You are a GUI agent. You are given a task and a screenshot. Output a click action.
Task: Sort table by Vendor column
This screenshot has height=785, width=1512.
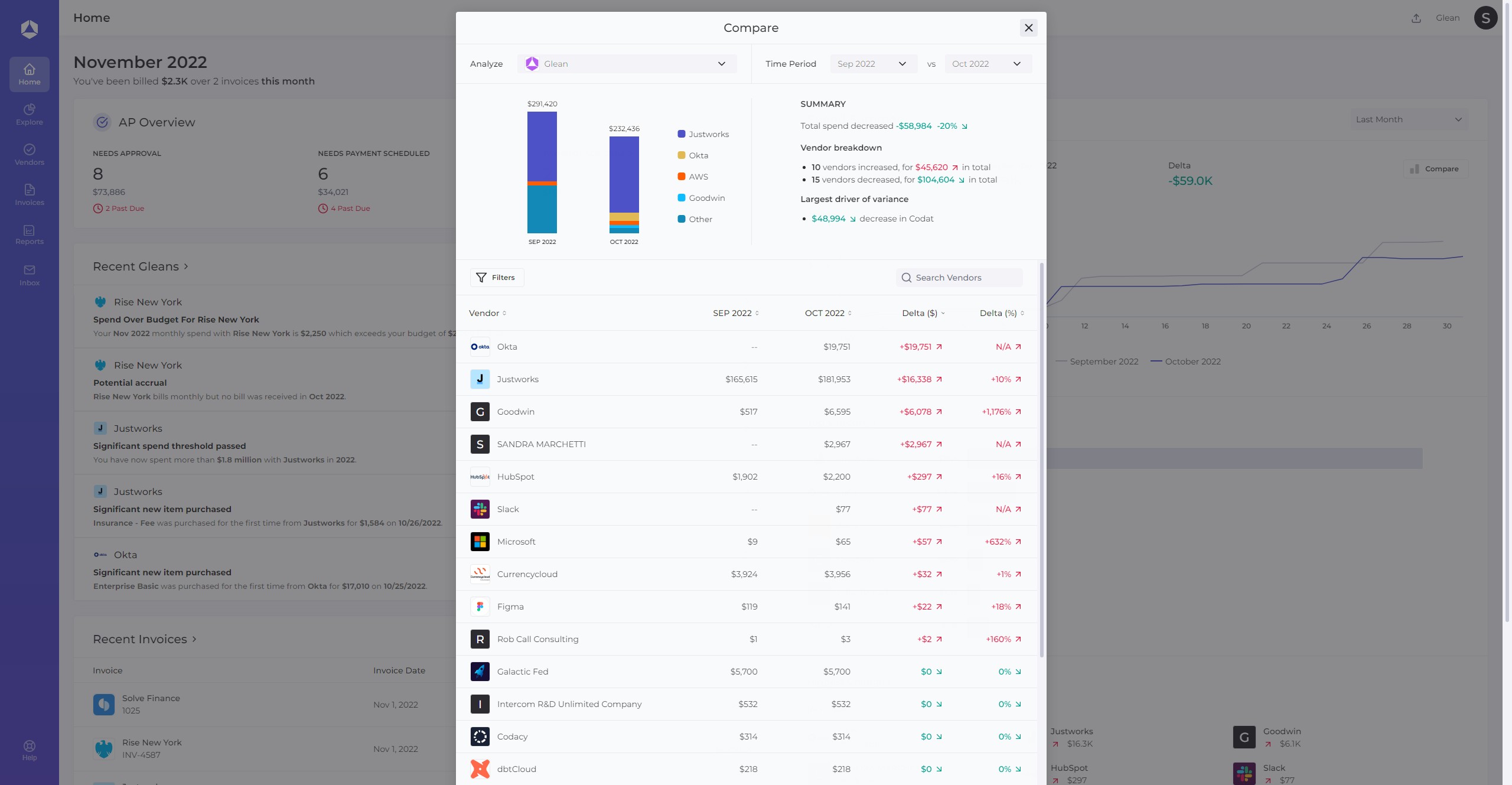pyautogui.click(x=487, y=313)
